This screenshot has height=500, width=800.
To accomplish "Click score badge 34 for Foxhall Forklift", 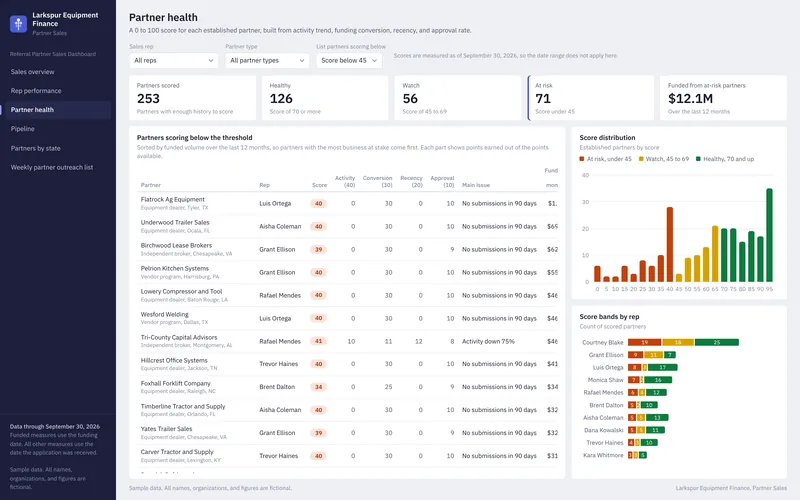I will click(x=318, y=387).
